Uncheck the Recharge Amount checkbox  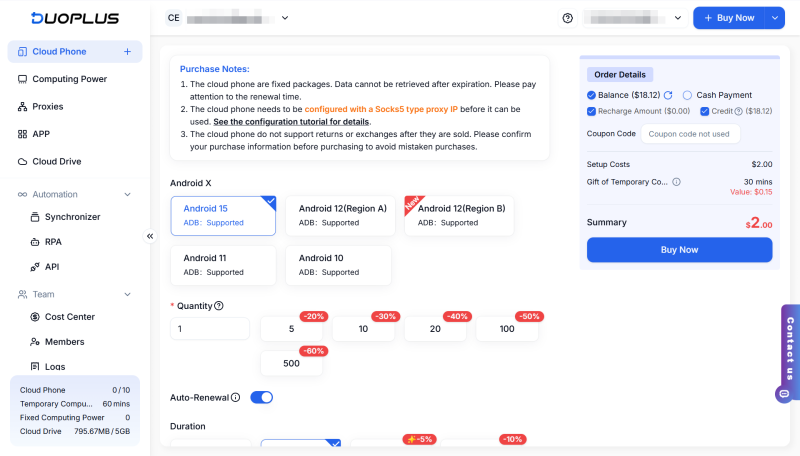click(x=592, y=111)
